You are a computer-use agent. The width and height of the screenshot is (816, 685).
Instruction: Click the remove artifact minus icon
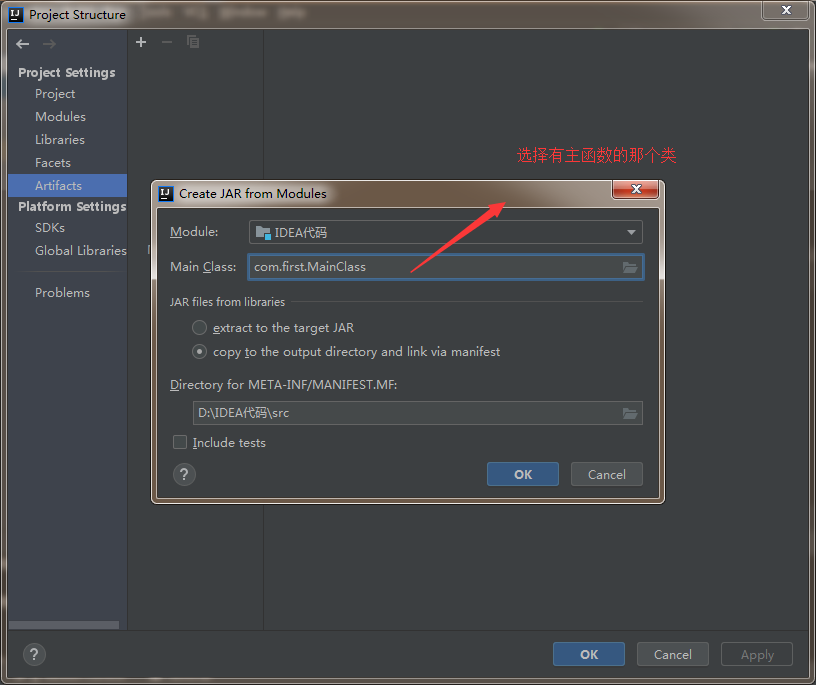point(167,42)
